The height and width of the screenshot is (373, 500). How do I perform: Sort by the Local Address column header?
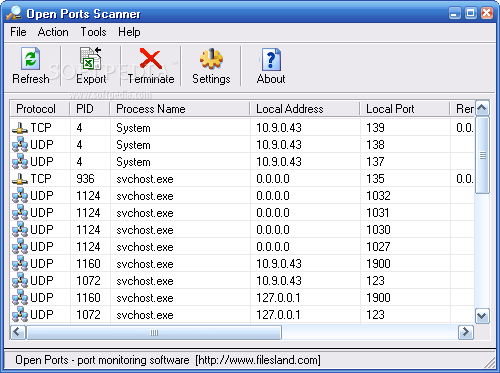click(x=305, y=109)
